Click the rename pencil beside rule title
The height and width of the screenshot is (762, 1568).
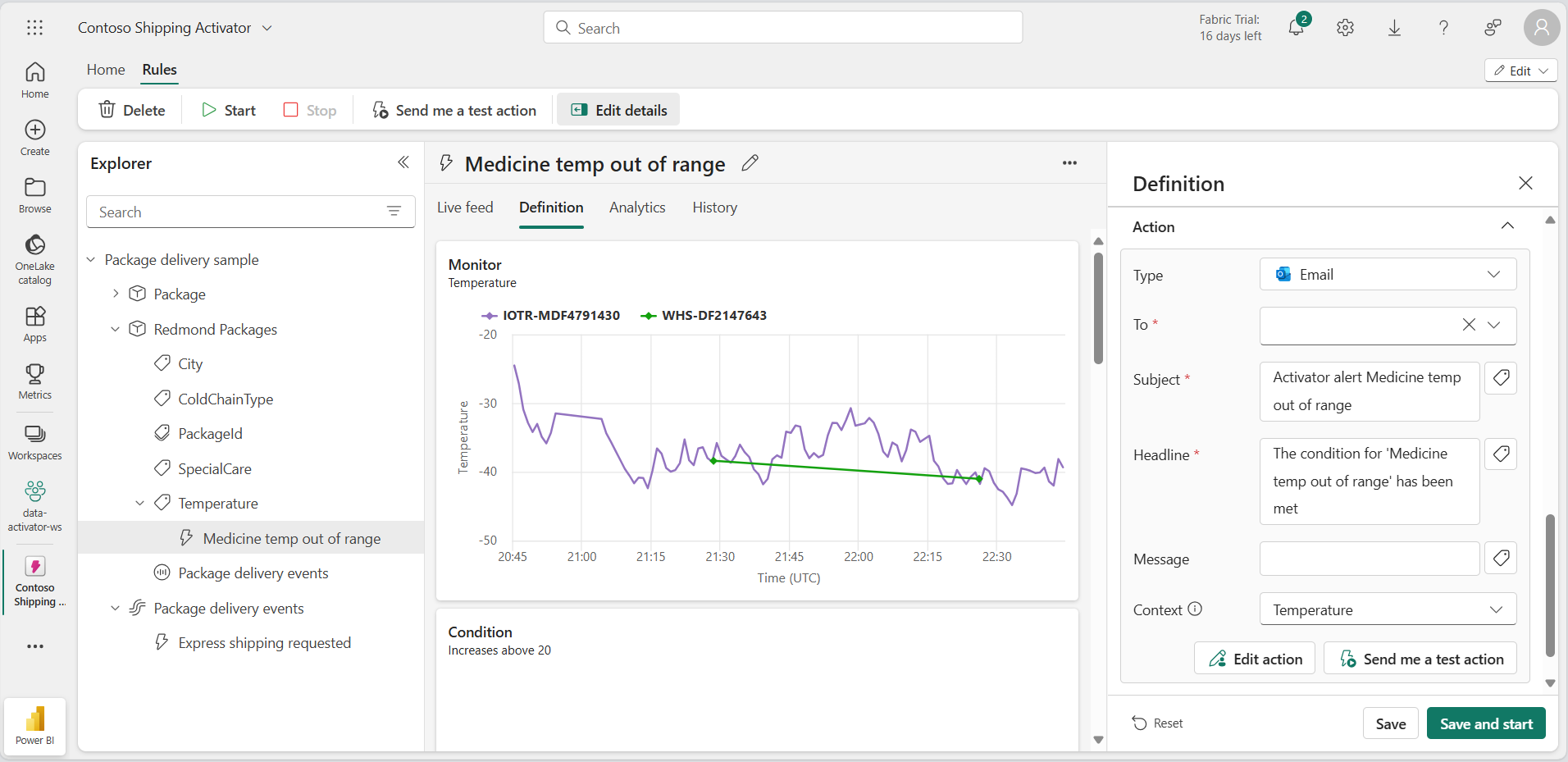pyautogui.click(x=750, y=163)
